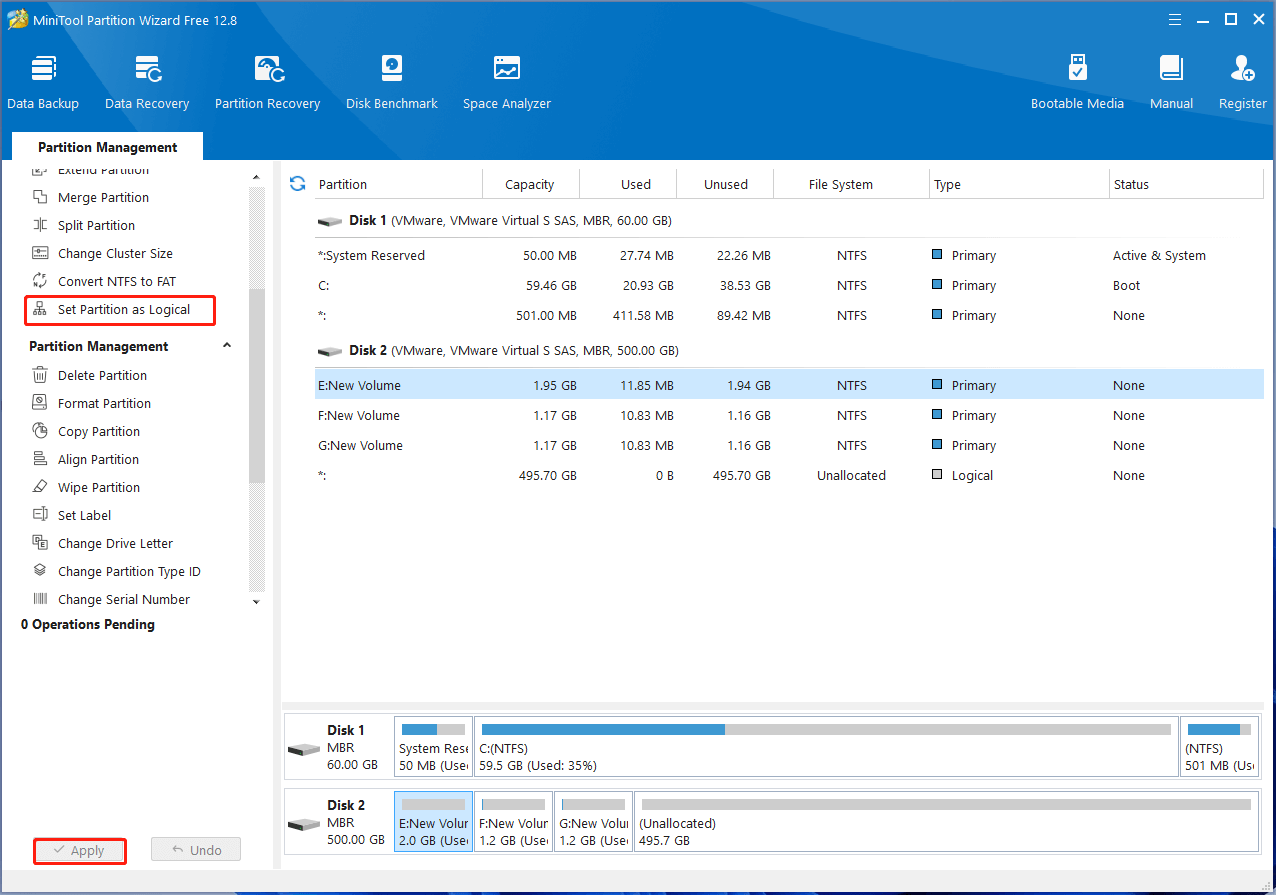The width and height of the screenshot is (1276, 895).
Task: Start the Disk Benchmark tool
Action: click(x=391, y=82)
